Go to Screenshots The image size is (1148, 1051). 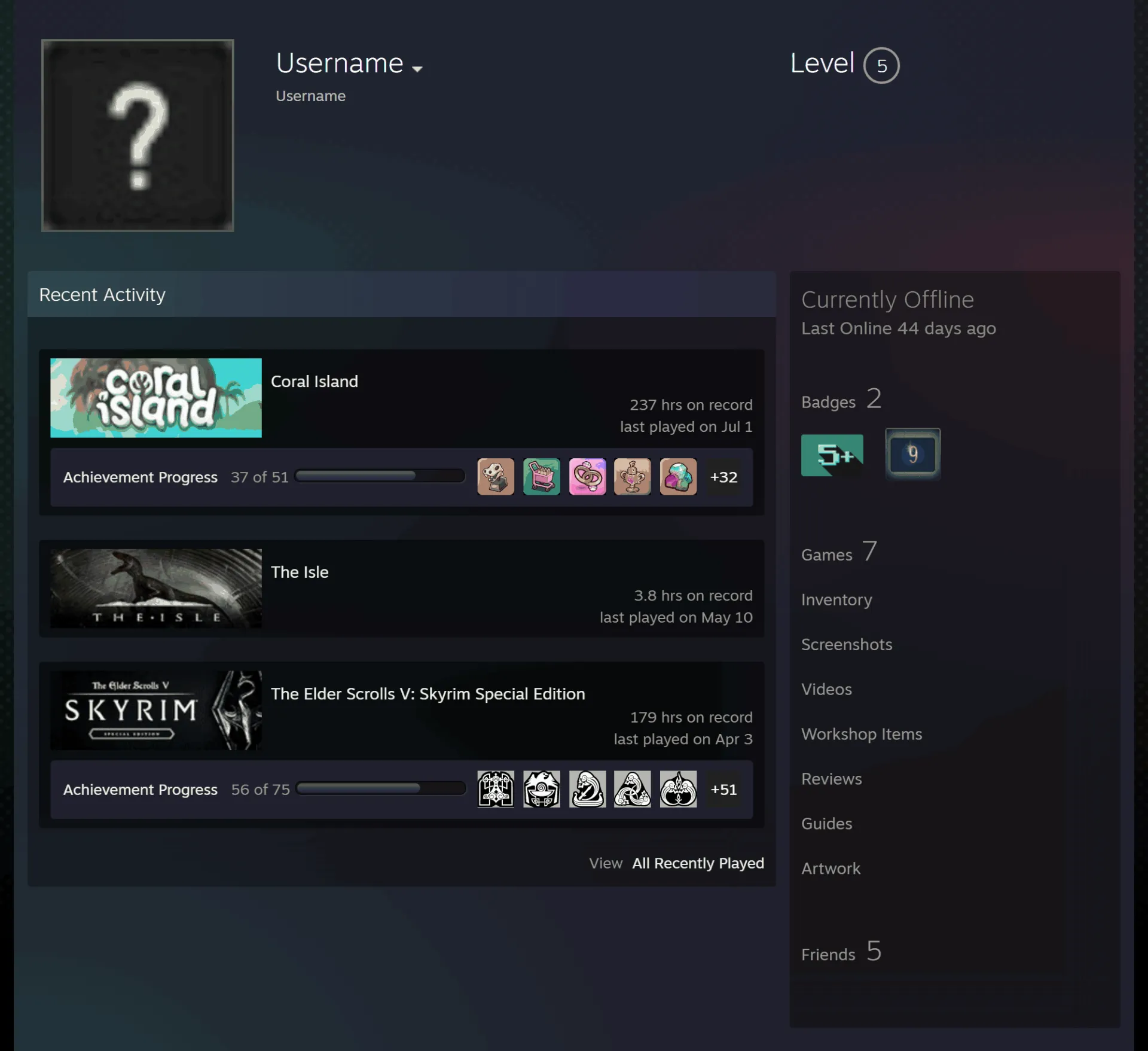(847, 644)
